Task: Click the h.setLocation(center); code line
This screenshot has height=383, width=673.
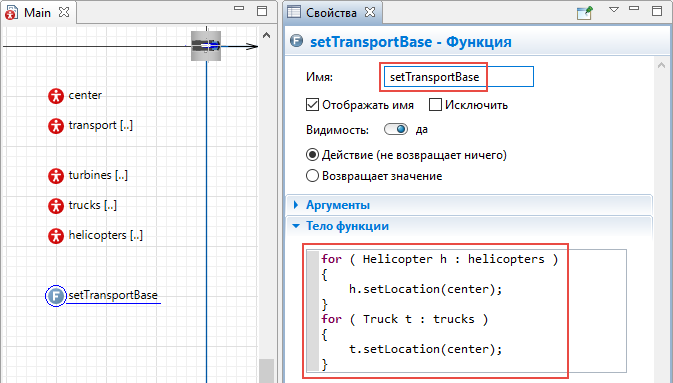Action: point(425,289)
